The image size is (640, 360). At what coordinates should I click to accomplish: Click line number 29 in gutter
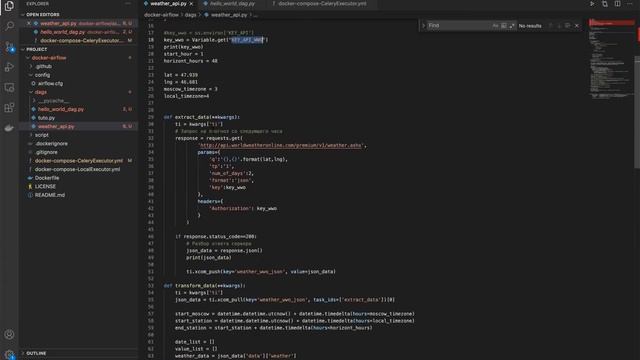(x=151, y=117)
